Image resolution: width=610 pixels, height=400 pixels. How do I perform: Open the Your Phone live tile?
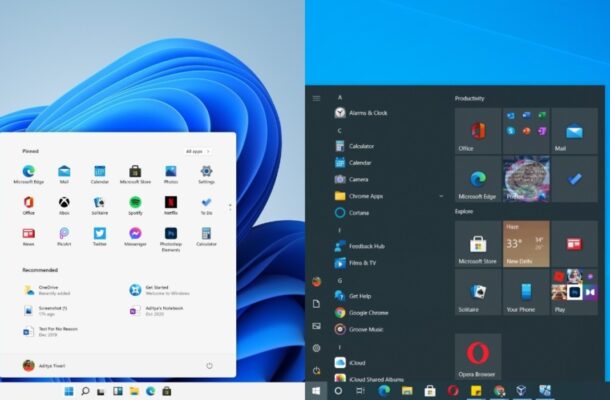click(x=526, y=292)
